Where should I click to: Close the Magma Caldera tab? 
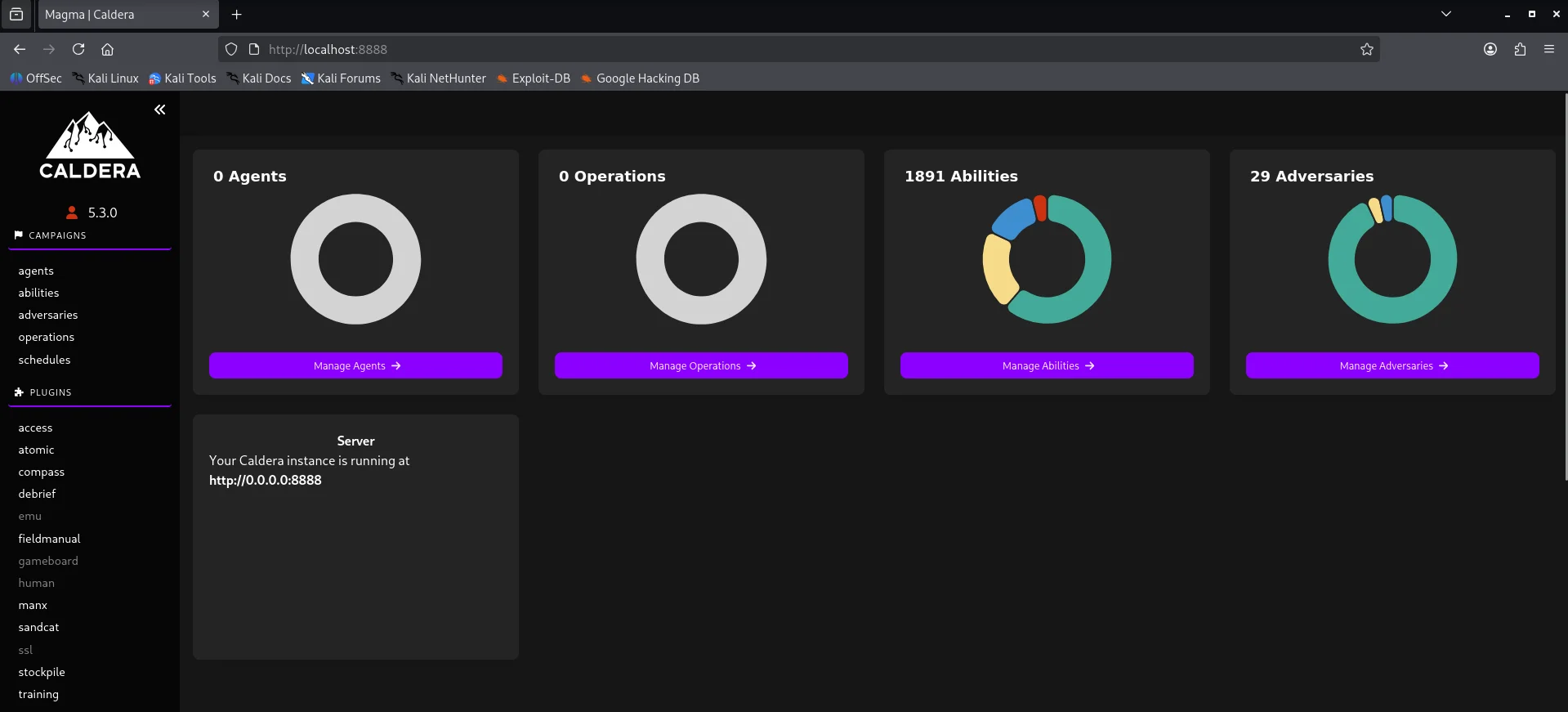coord(206,15)
